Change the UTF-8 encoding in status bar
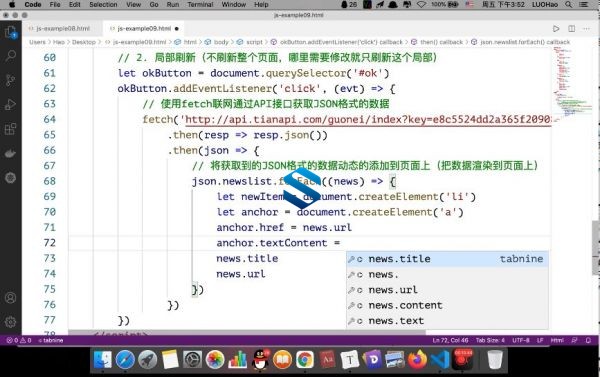Viewport: 600px width, 377px height. 521,340
